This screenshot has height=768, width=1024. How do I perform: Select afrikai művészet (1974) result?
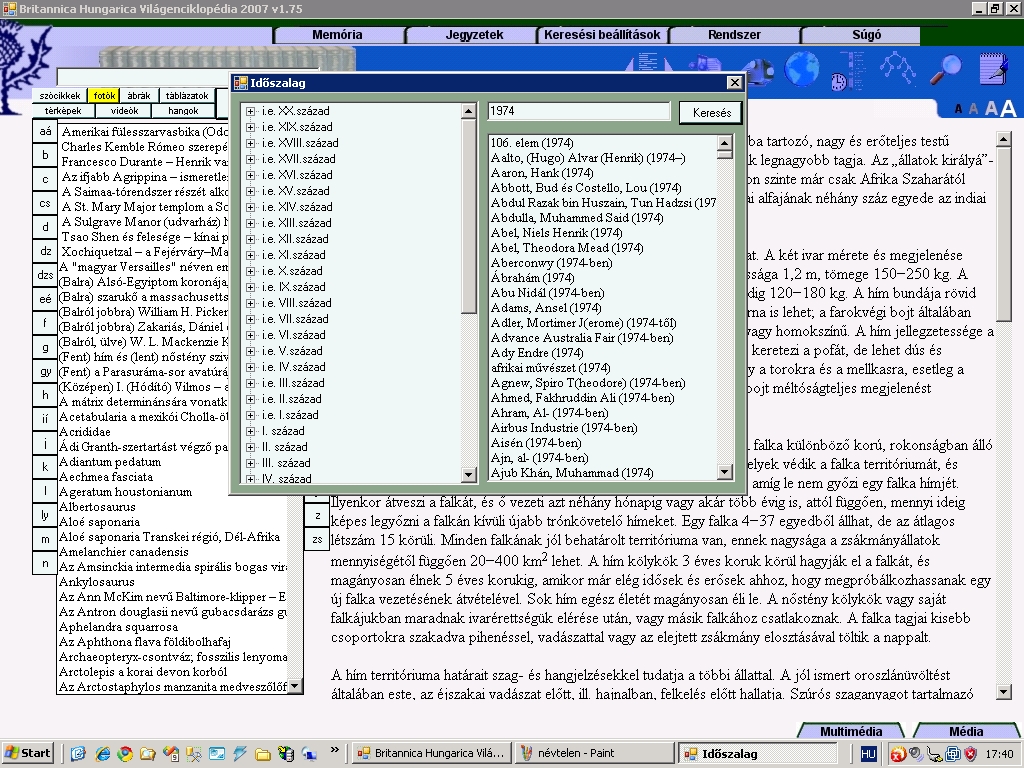click(x=551, y=368)
